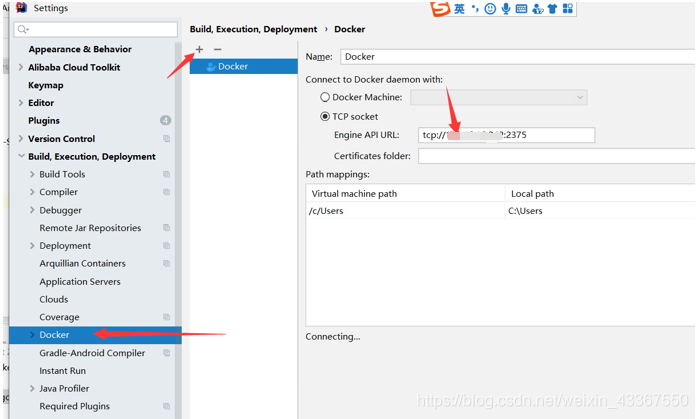Click project-level icon beside Arquillian Containers
Viewport: 698px width, 419px height.
coord(166,263)
